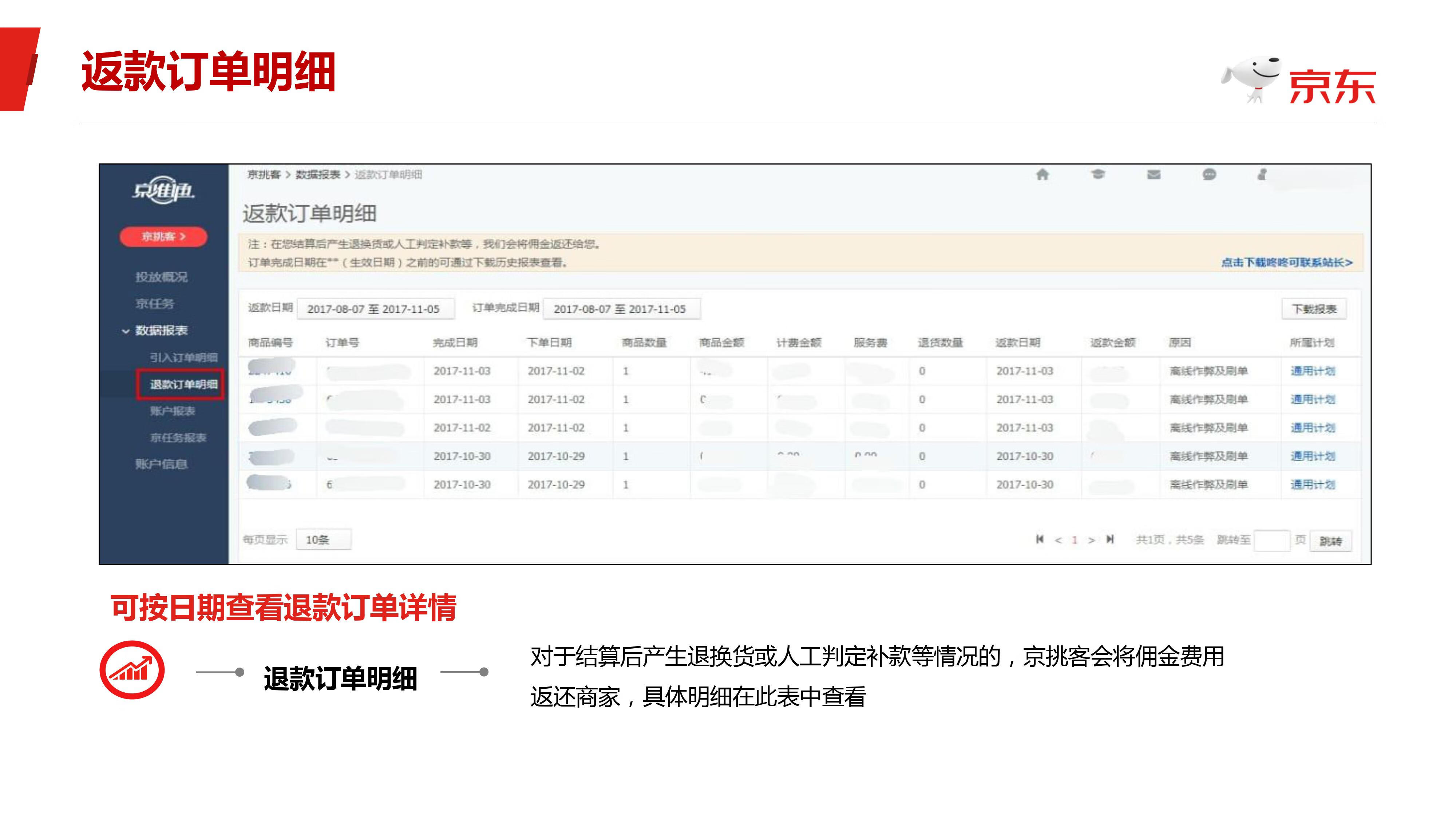Open the envelope messages icon

[x=1154, y=175]
